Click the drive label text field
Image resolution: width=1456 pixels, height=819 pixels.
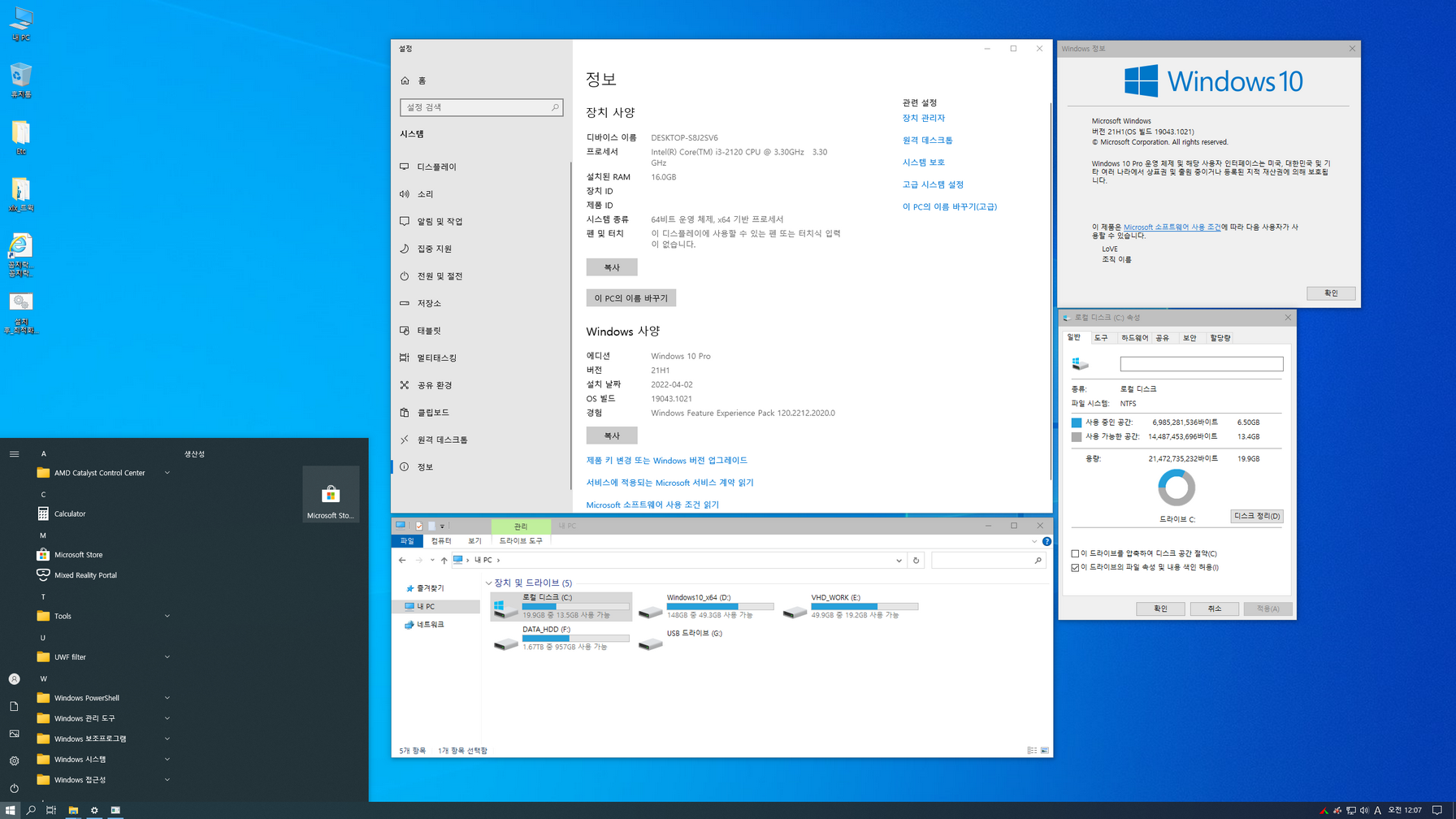(x=1202, y=364)
